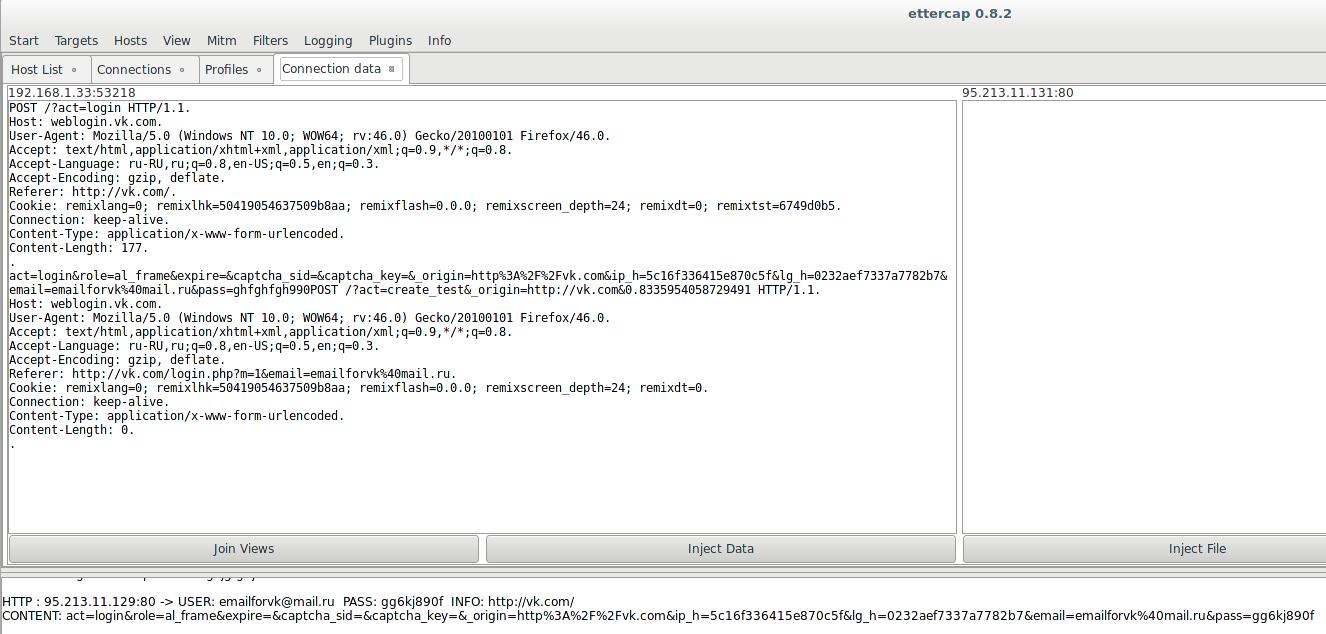1326x634 pixels.
Task: Open the View menu
Action: pyautogui.click(x=176, y=41)
